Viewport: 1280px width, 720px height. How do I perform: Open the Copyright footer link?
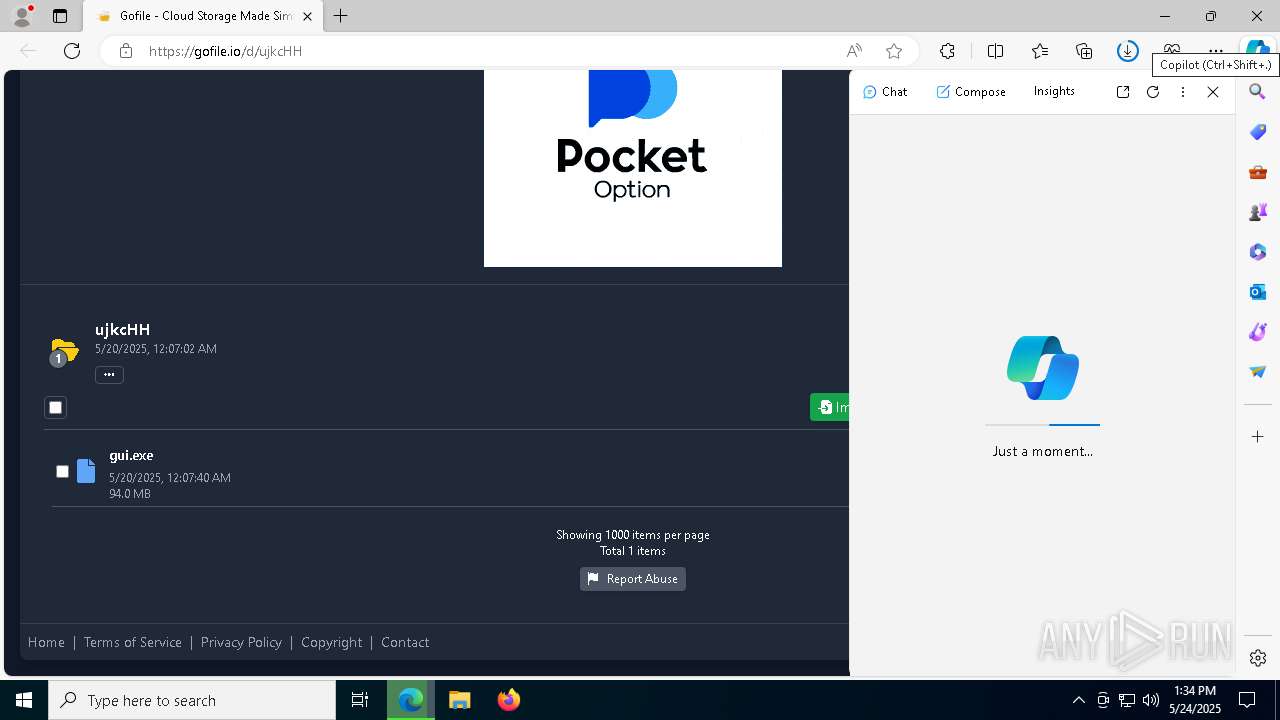[x=332, y=642]
